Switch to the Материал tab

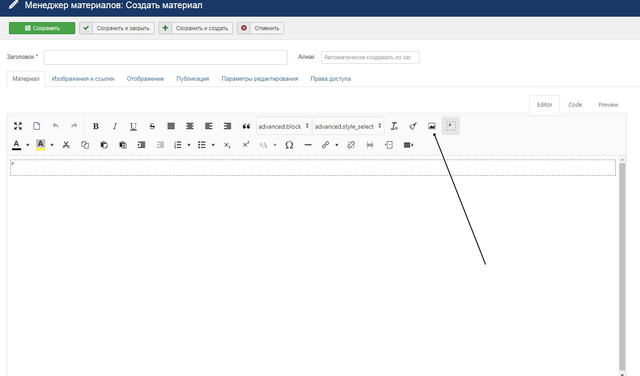point(26,79)
